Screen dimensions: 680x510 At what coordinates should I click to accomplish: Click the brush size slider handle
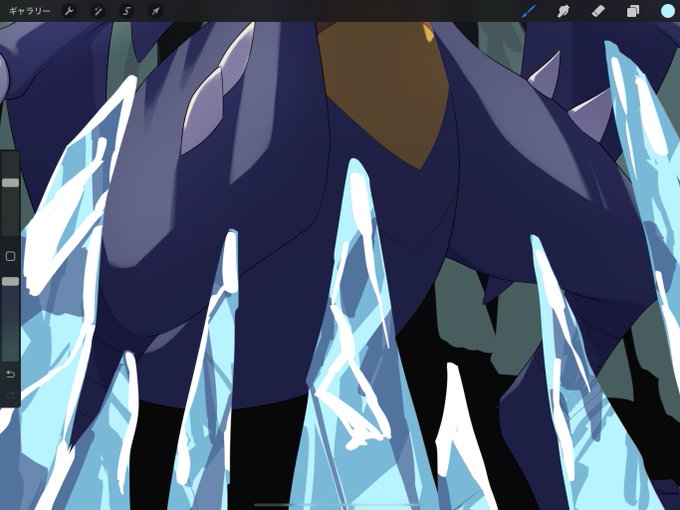(x=10, y=183)
